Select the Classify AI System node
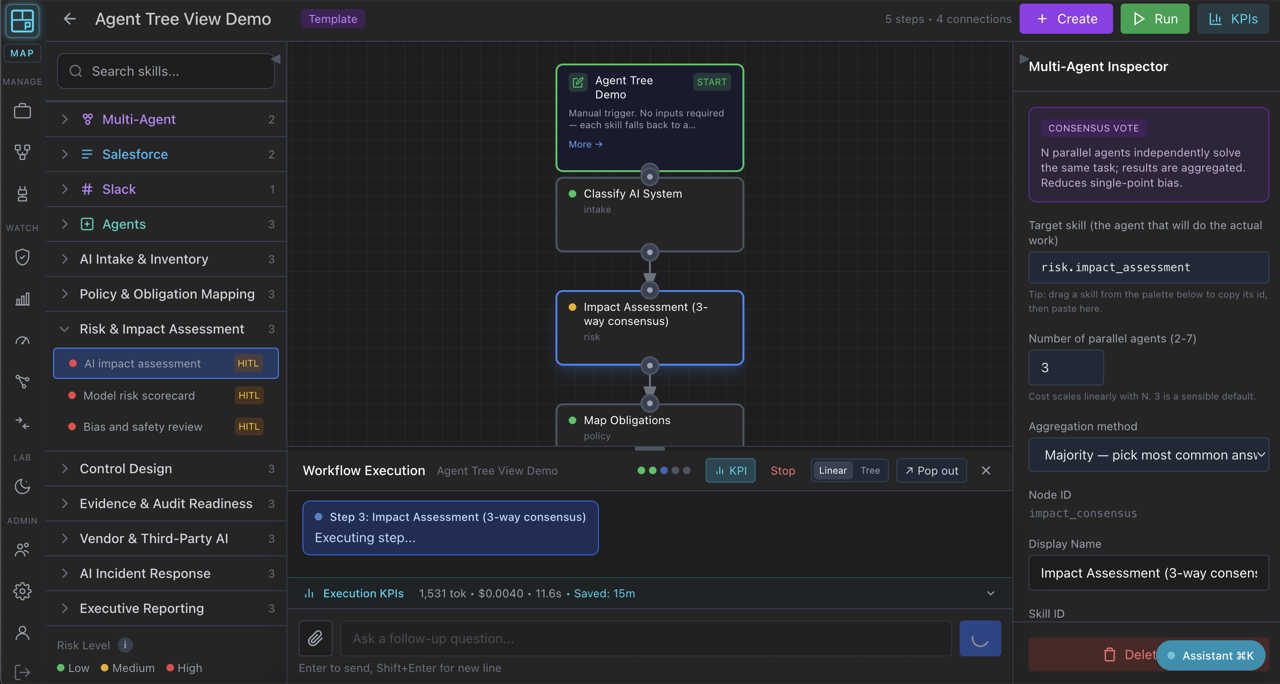This screenshot has height=684, width=1280. [x=650, y=214]
